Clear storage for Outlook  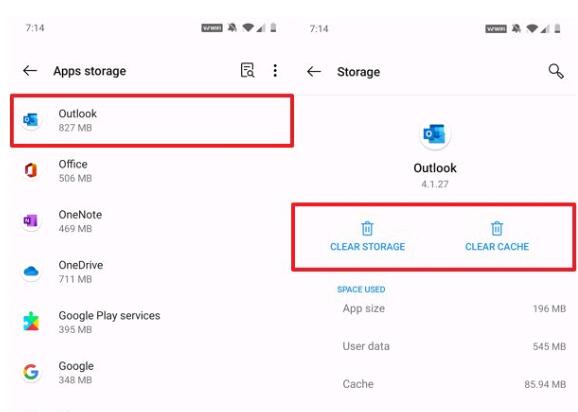tap(368, 236)
